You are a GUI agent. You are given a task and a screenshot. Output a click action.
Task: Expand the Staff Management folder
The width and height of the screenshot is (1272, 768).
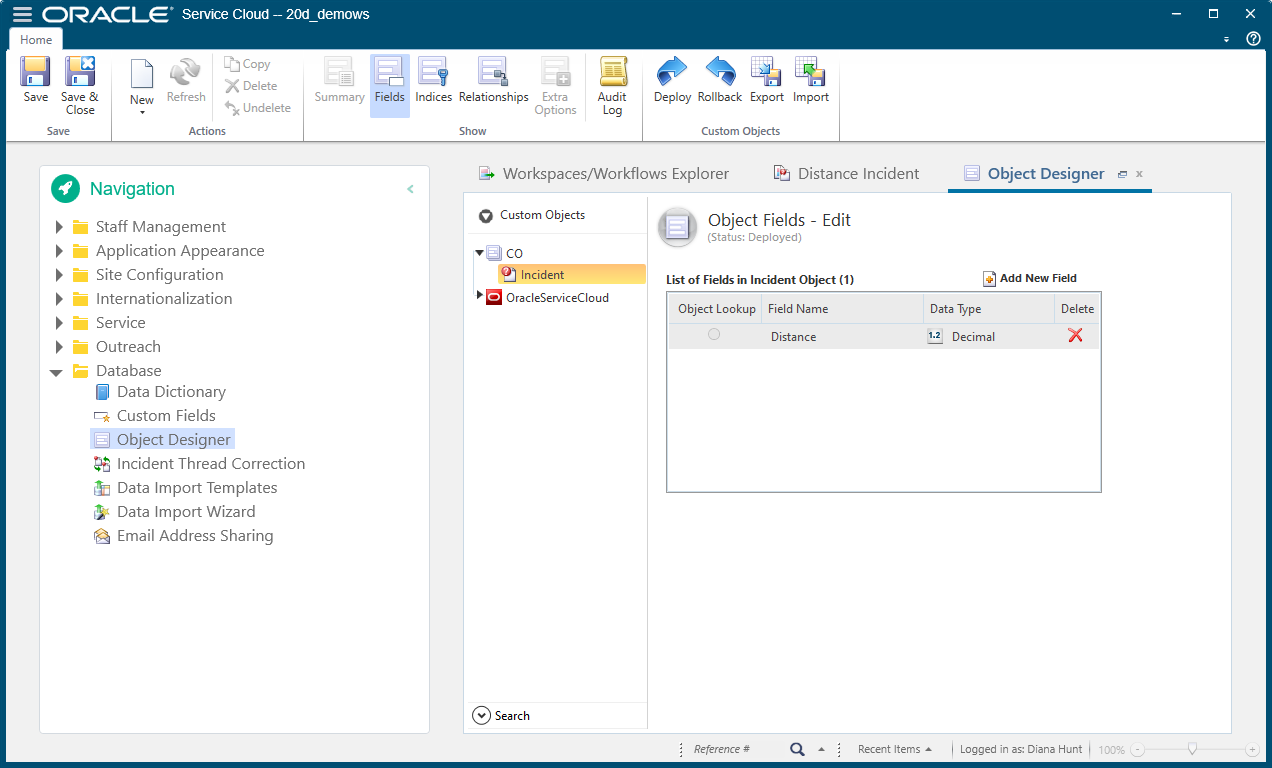click(x=59, y=226)
